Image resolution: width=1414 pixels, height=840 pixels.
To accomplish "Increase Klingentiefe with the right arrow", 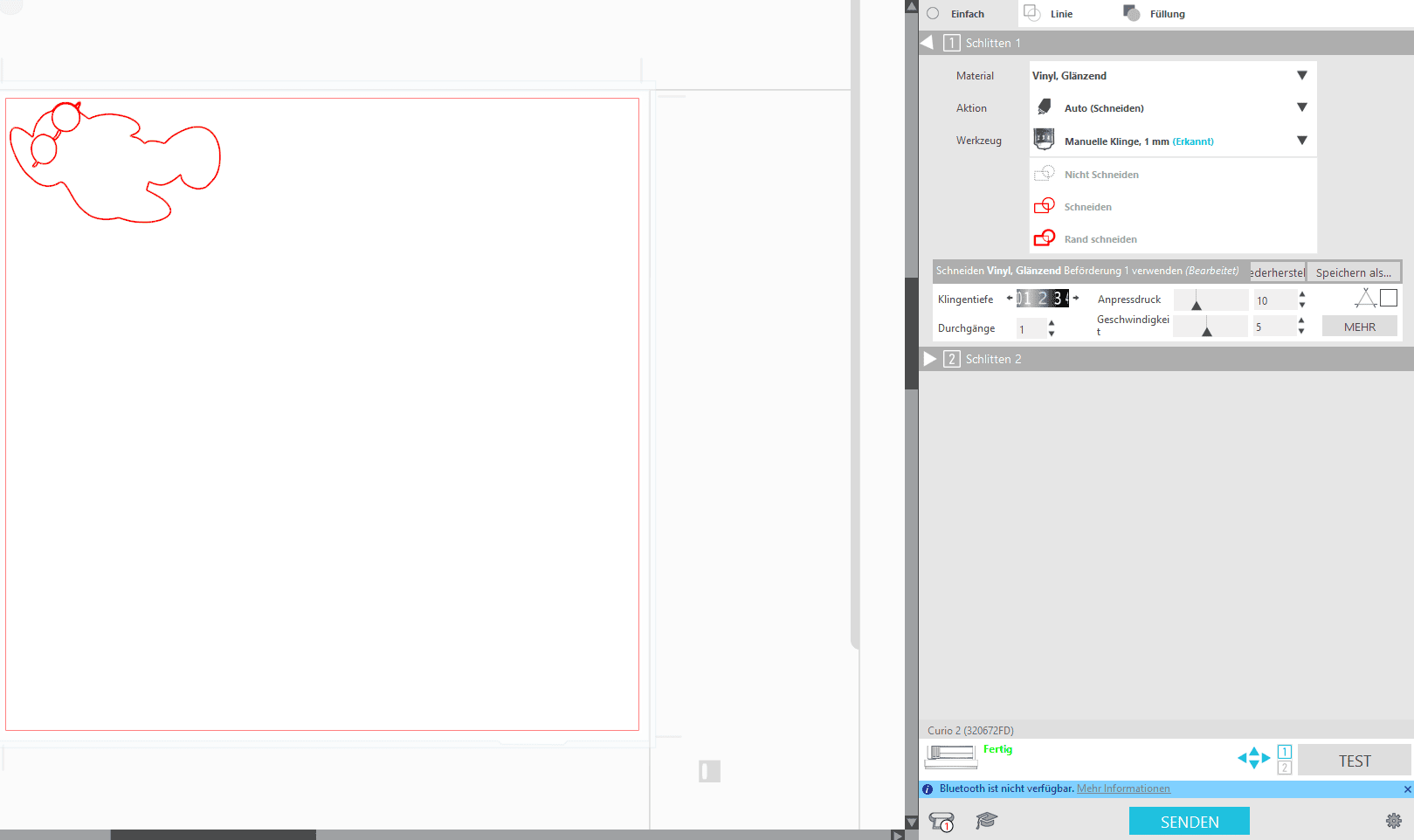I will (x=1076, y=299).
